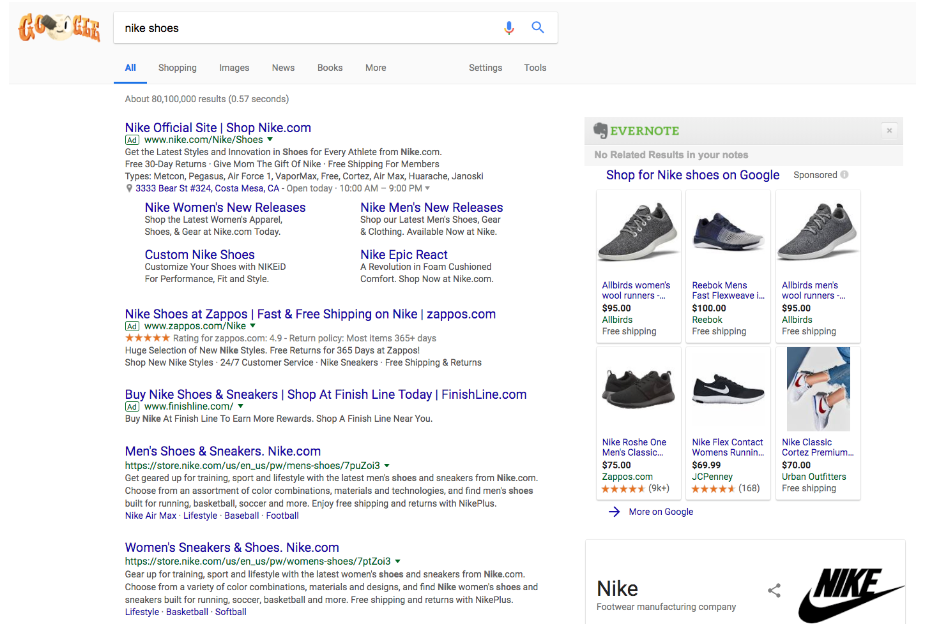
Task: Open Shop for Nike shoes on Google
Action: click(693, 175)
